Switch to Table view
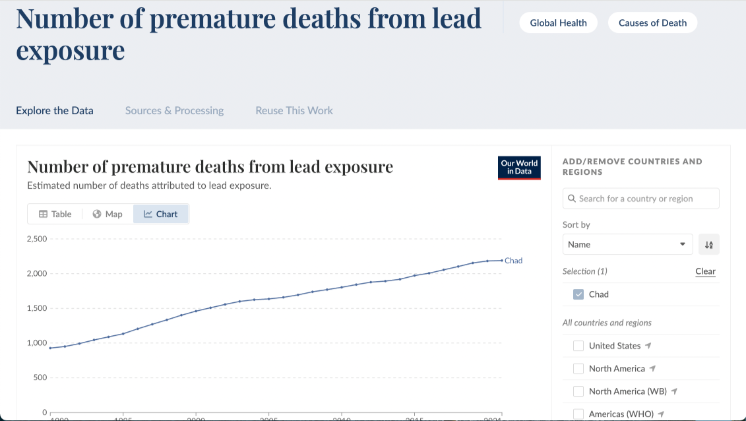Viewport: 746px width, 421px height. coord(55,214)
